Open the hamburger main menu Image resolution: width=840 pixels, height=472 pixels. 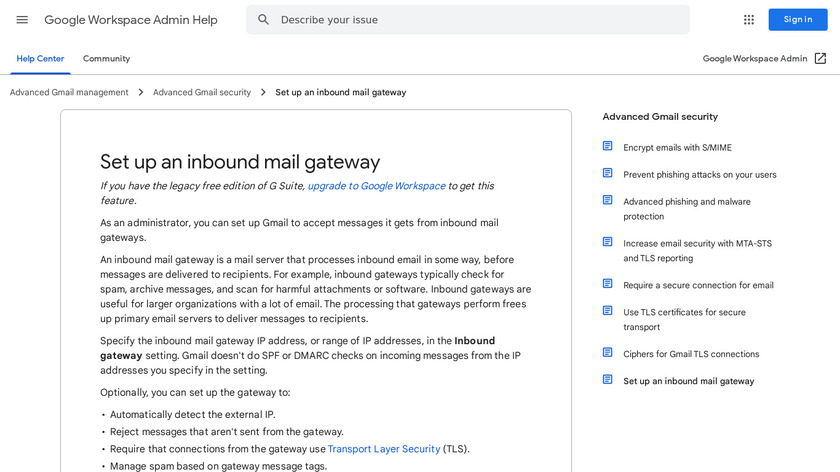tap(22, 20)
